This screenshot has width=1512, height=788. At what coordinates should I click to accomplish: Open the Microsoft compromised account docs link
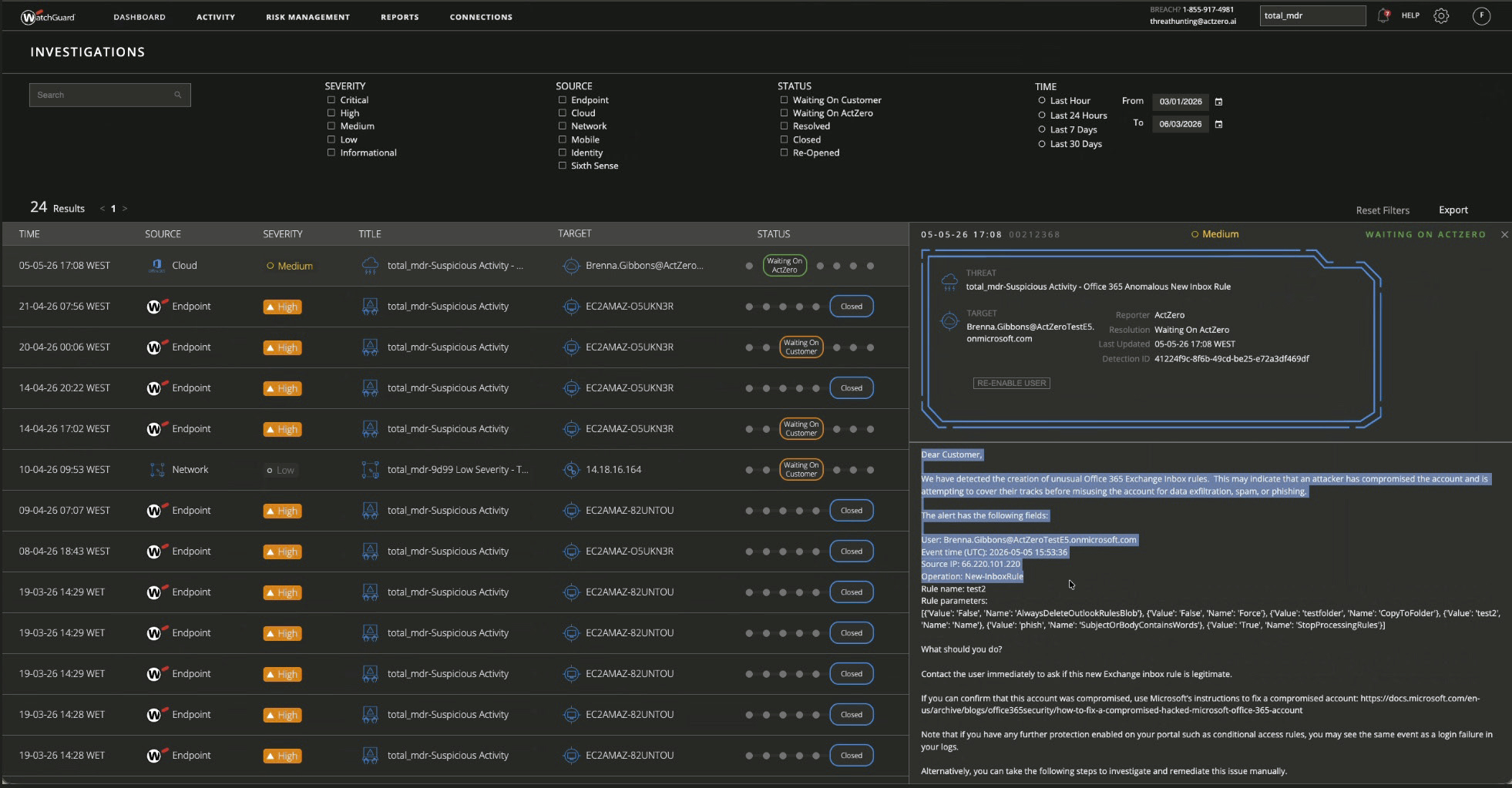pos(1200,704)
